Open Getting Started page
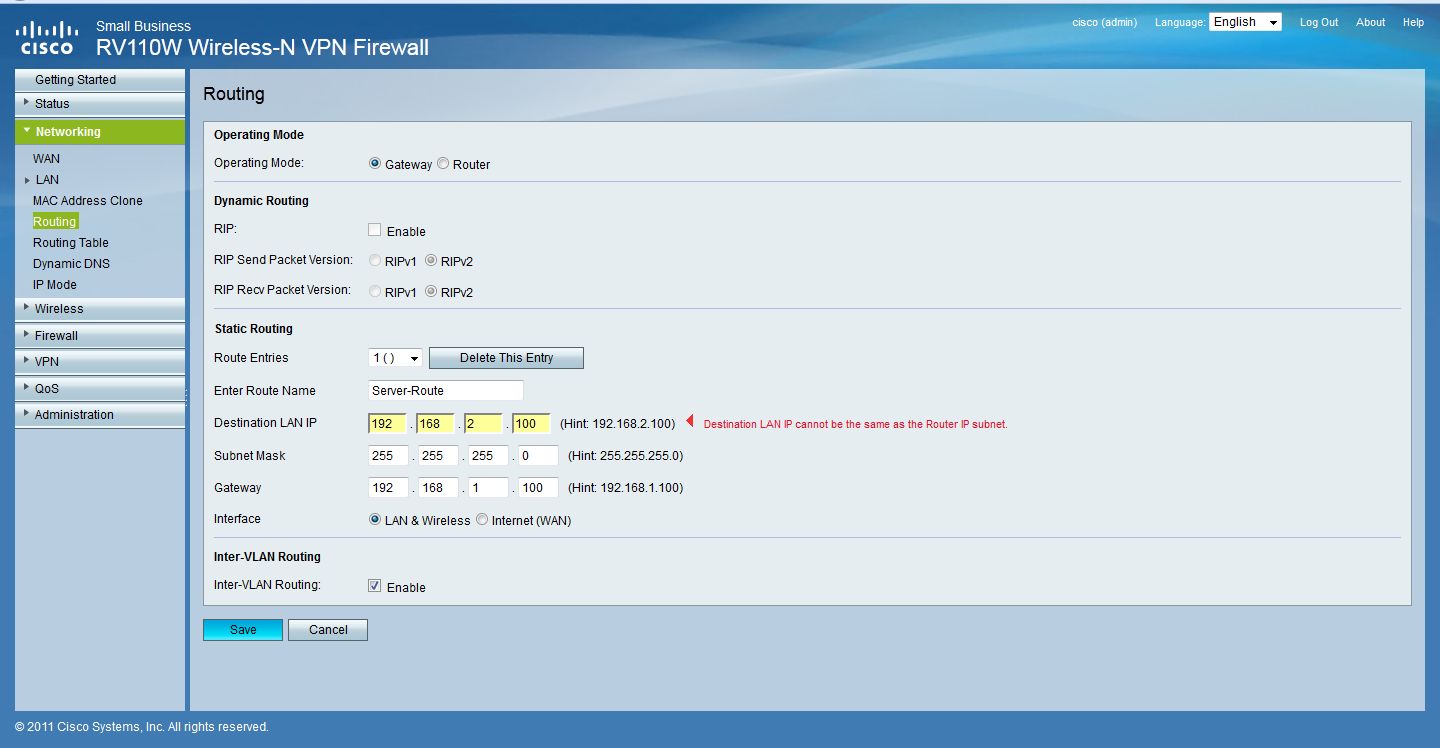Viewport: 1440px width, 748px height. pos(100,80)
